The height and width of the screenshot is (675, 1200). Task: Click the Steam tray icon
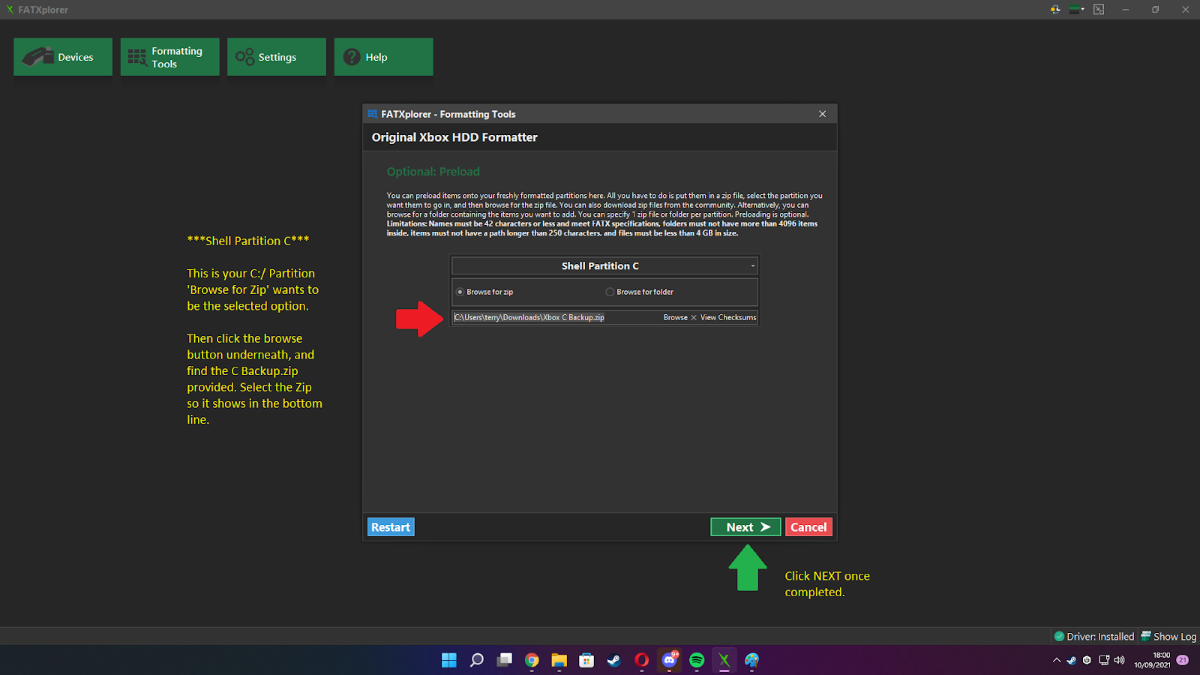(x=1071, y=660)
